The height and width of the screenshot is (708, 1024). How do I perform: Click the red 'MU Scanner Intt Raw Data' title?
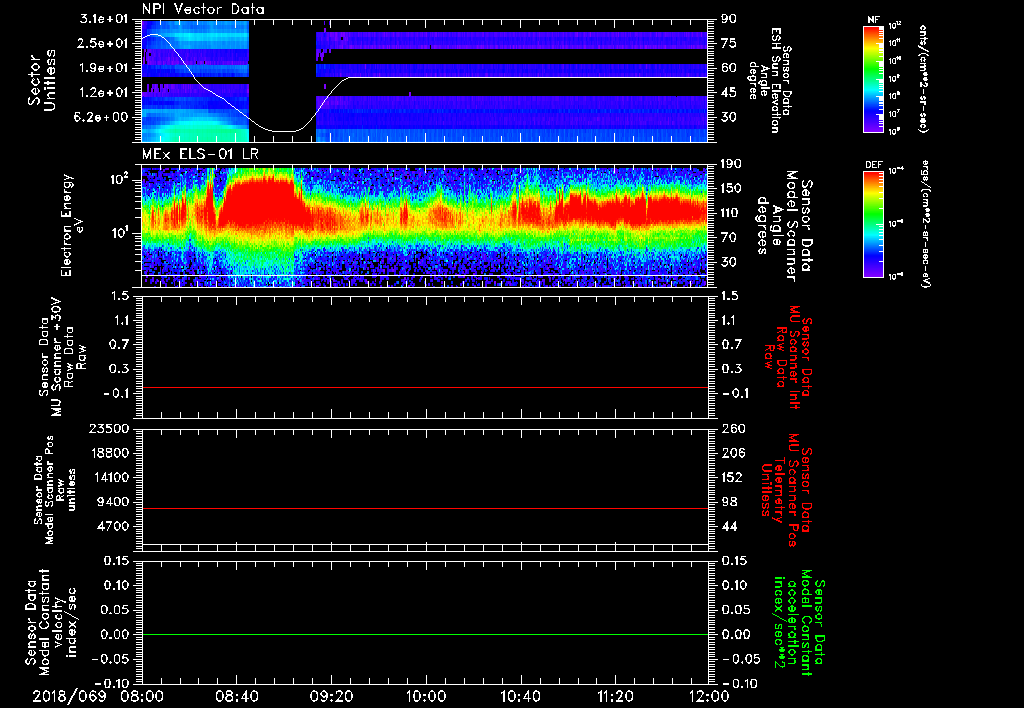click(x=788, y=356)
